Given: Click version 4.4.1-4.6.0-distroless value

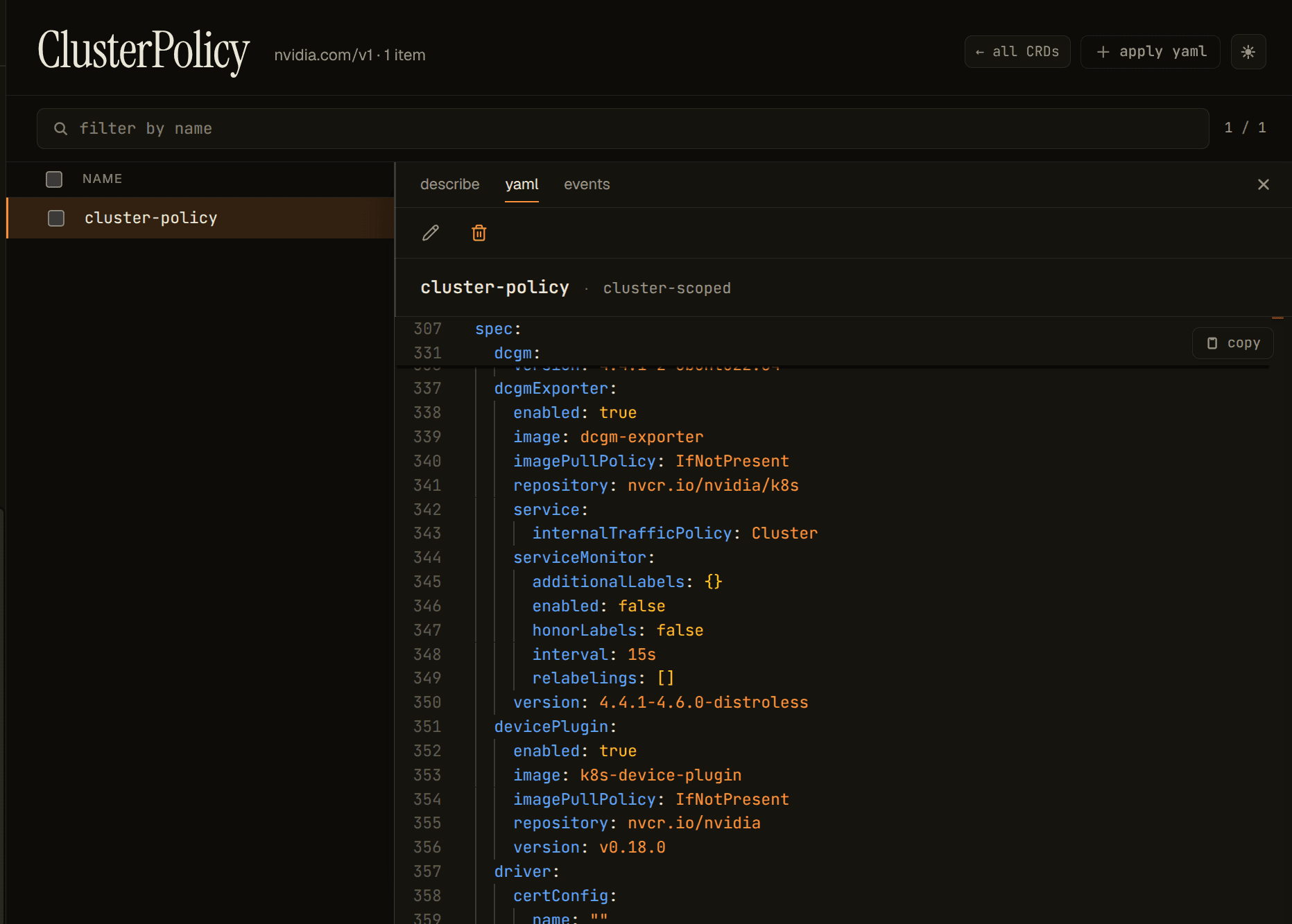Looking at the screenshot, I should (704, 703).
